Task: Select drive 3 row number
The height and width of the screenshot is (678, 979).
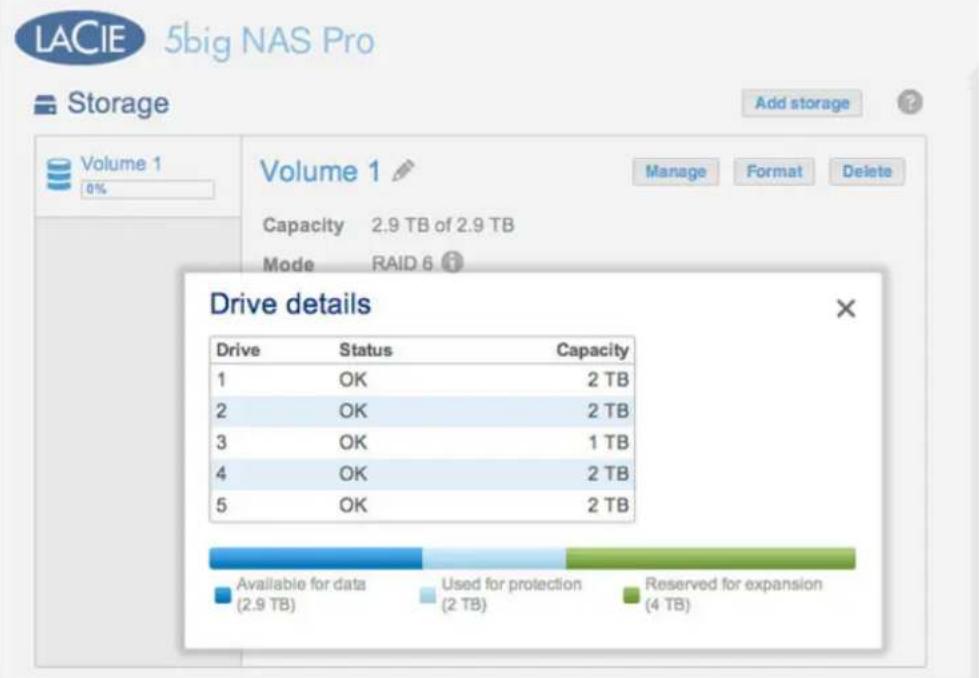Action: point(222,443)
